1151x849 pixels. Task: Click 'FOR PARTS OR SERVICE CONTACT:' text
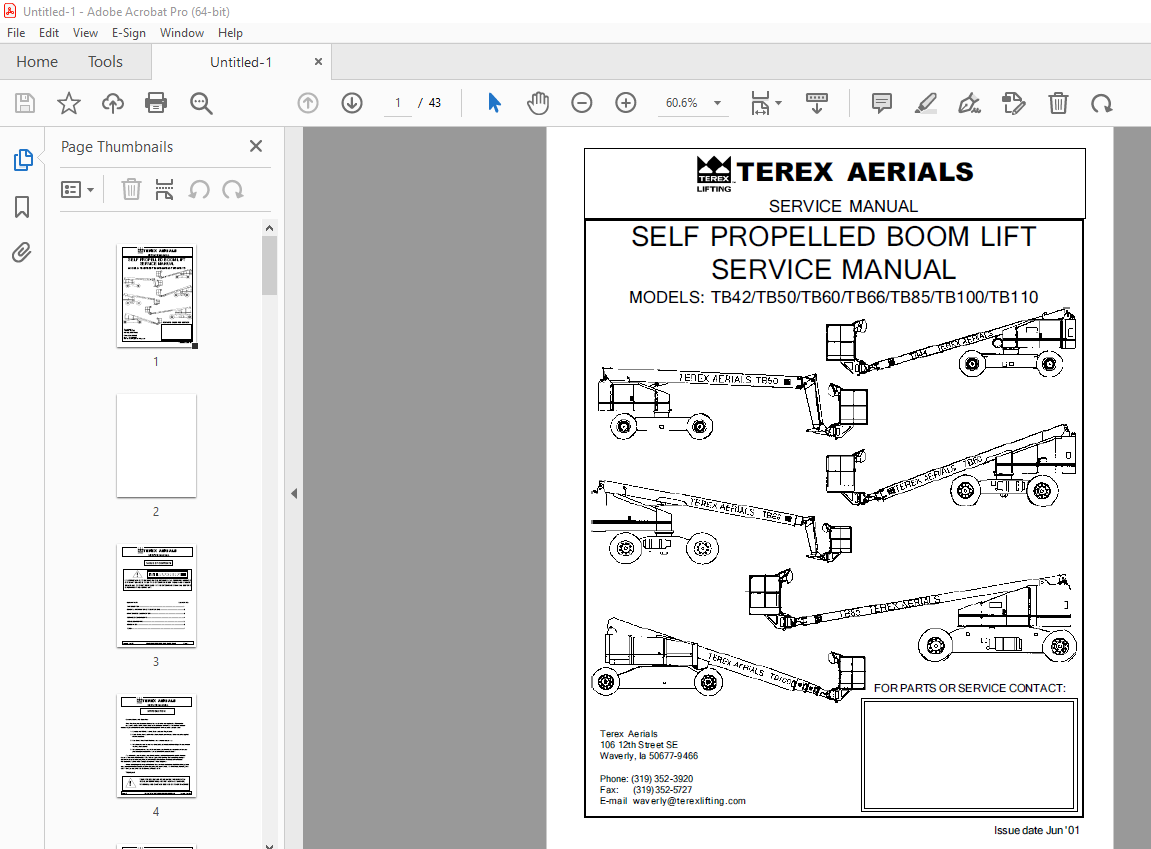(x=970, y=688)
